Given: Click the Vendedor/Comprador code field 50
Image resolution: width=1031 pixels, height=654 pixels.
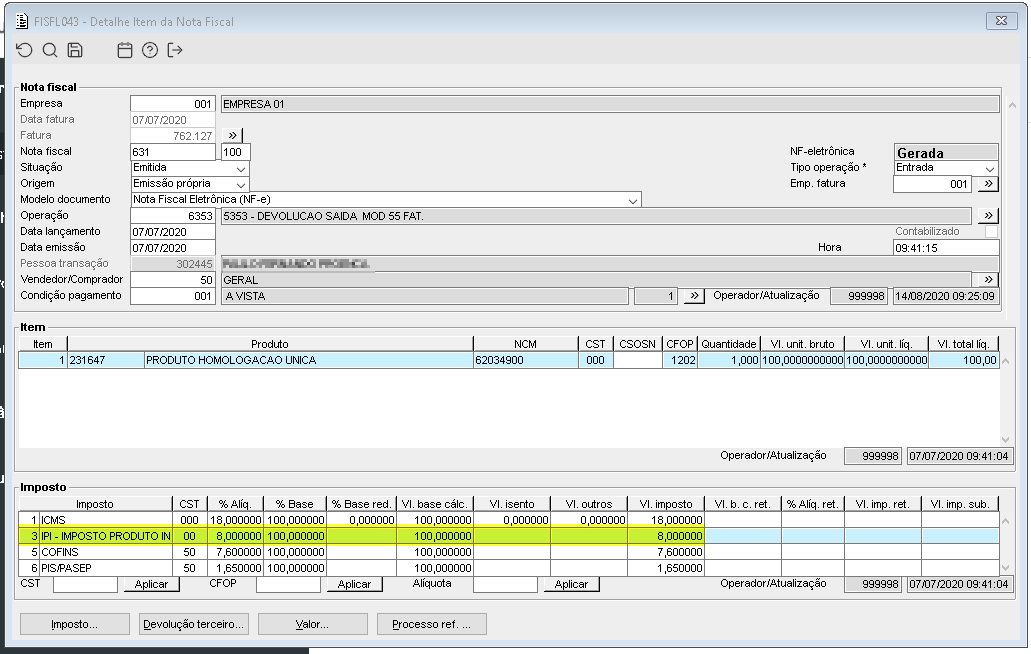Looking at the screenshot, I should [173, 280].
